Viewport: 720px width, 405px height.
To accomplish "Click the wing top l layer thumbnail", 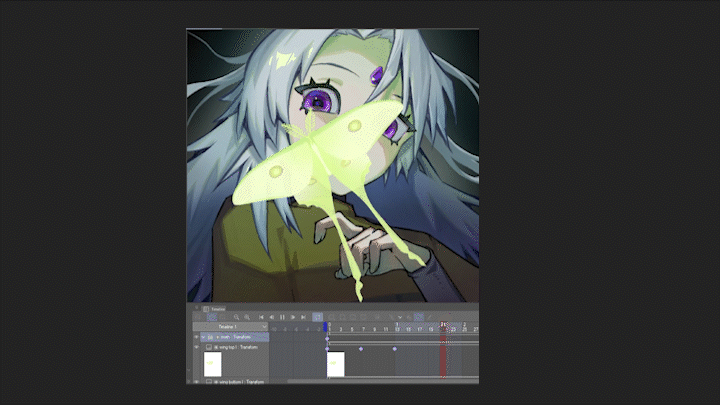I will [213, 364].
